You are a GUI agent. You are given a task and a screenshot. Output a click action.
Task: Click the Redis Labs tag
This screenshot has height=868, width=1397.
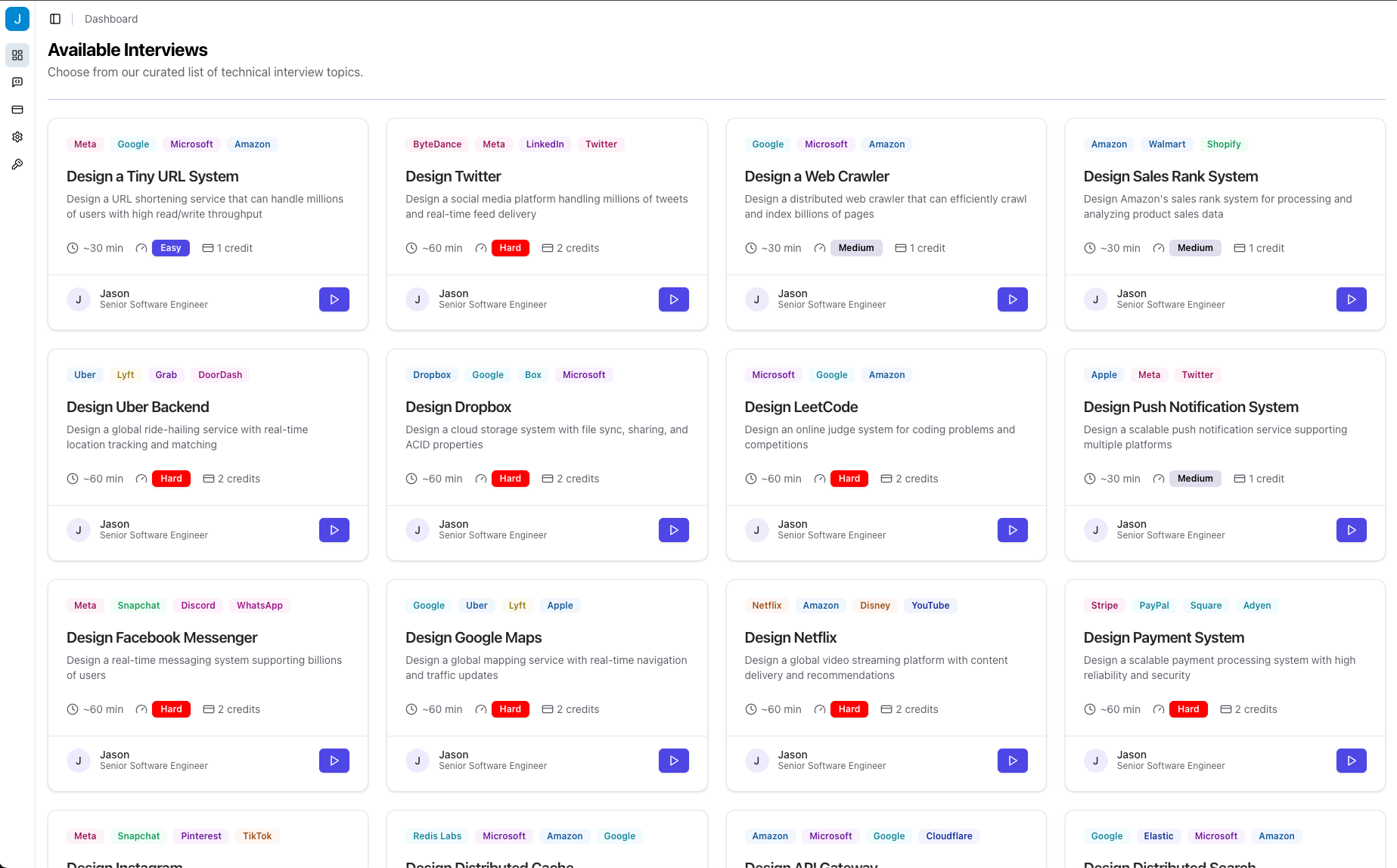click(x=437, y=836)
